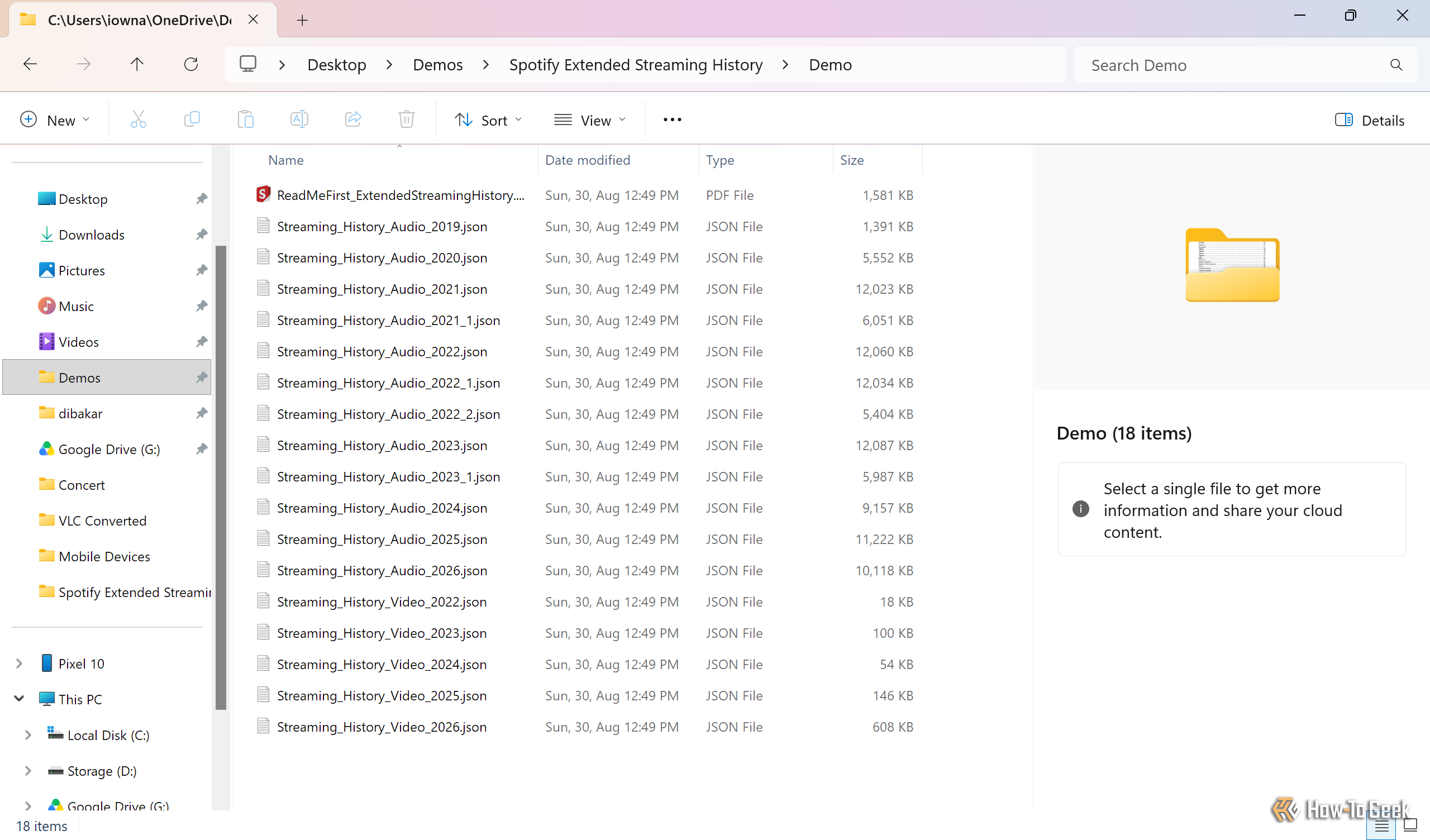Viewport: 1430px width, 840px height.
Task: Click the folder preview thumbnail
Action: tap(1232, 265)
